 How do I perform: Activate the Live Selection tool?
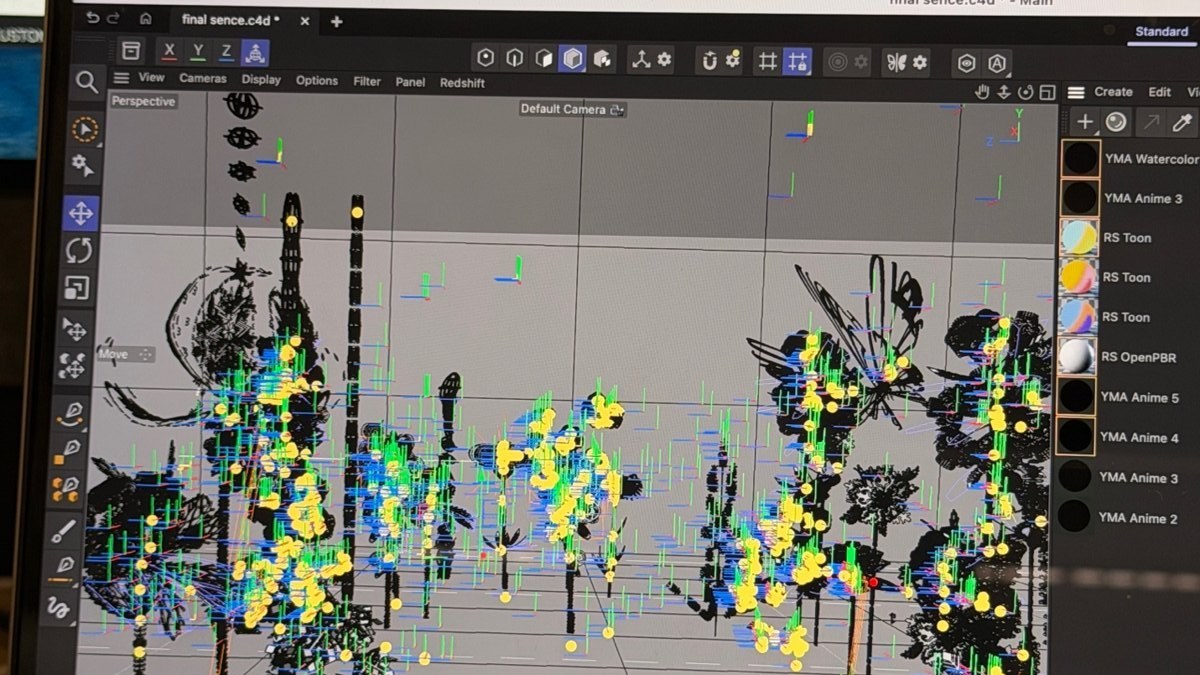click(85, 130)
